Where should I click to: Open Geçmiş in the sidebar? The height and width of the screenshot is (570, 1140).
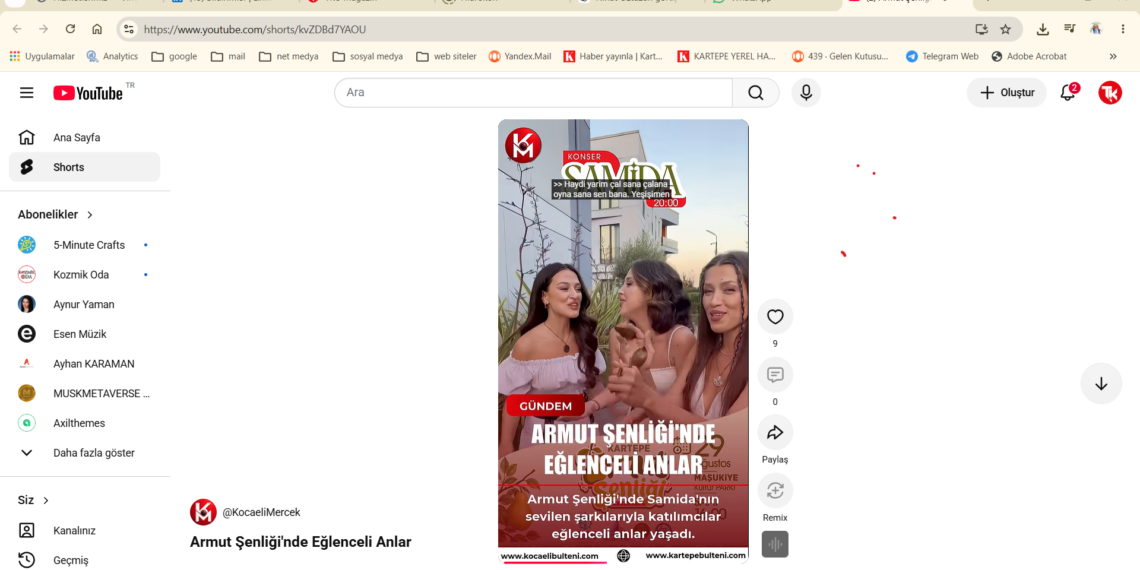pos(84,560)
